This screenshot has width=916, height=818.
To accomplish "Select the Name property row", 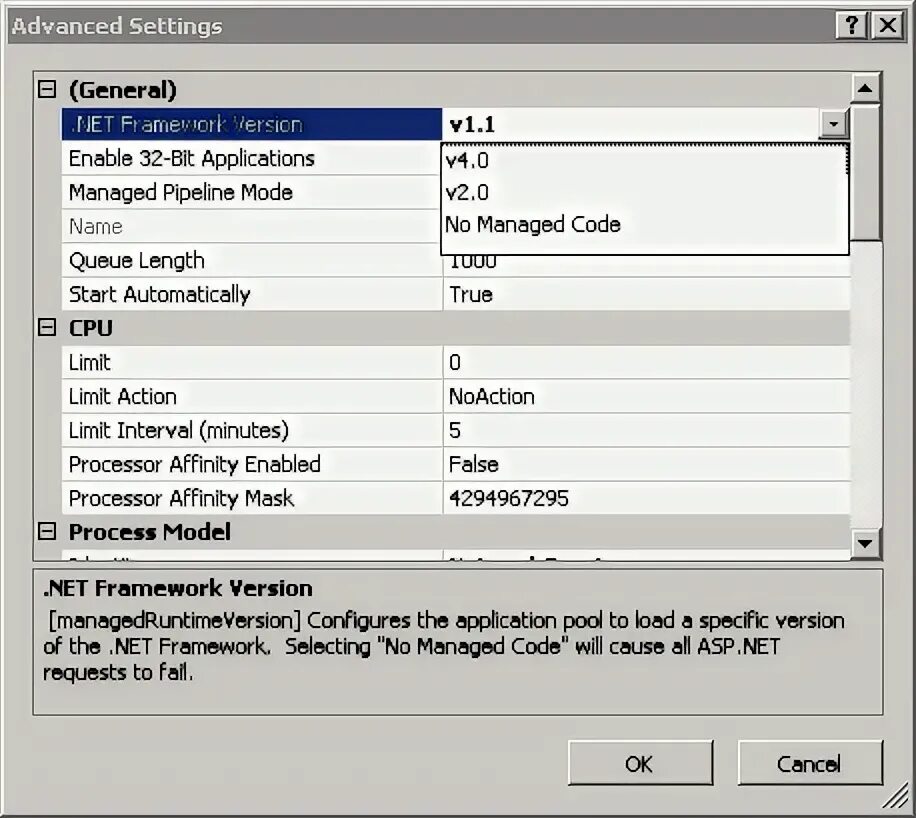I will click(x=252, y=226).
